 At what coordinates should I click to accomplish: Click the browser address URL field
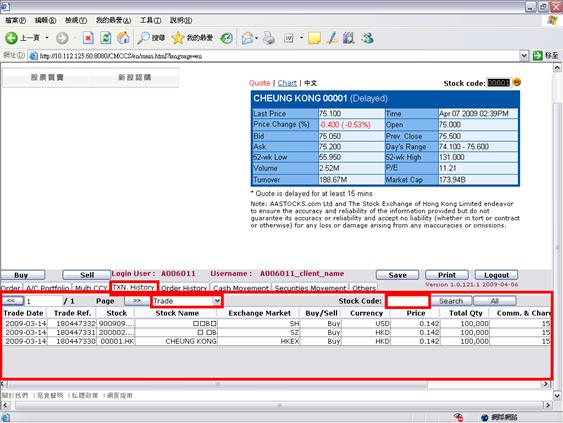(x=275, y=56)
